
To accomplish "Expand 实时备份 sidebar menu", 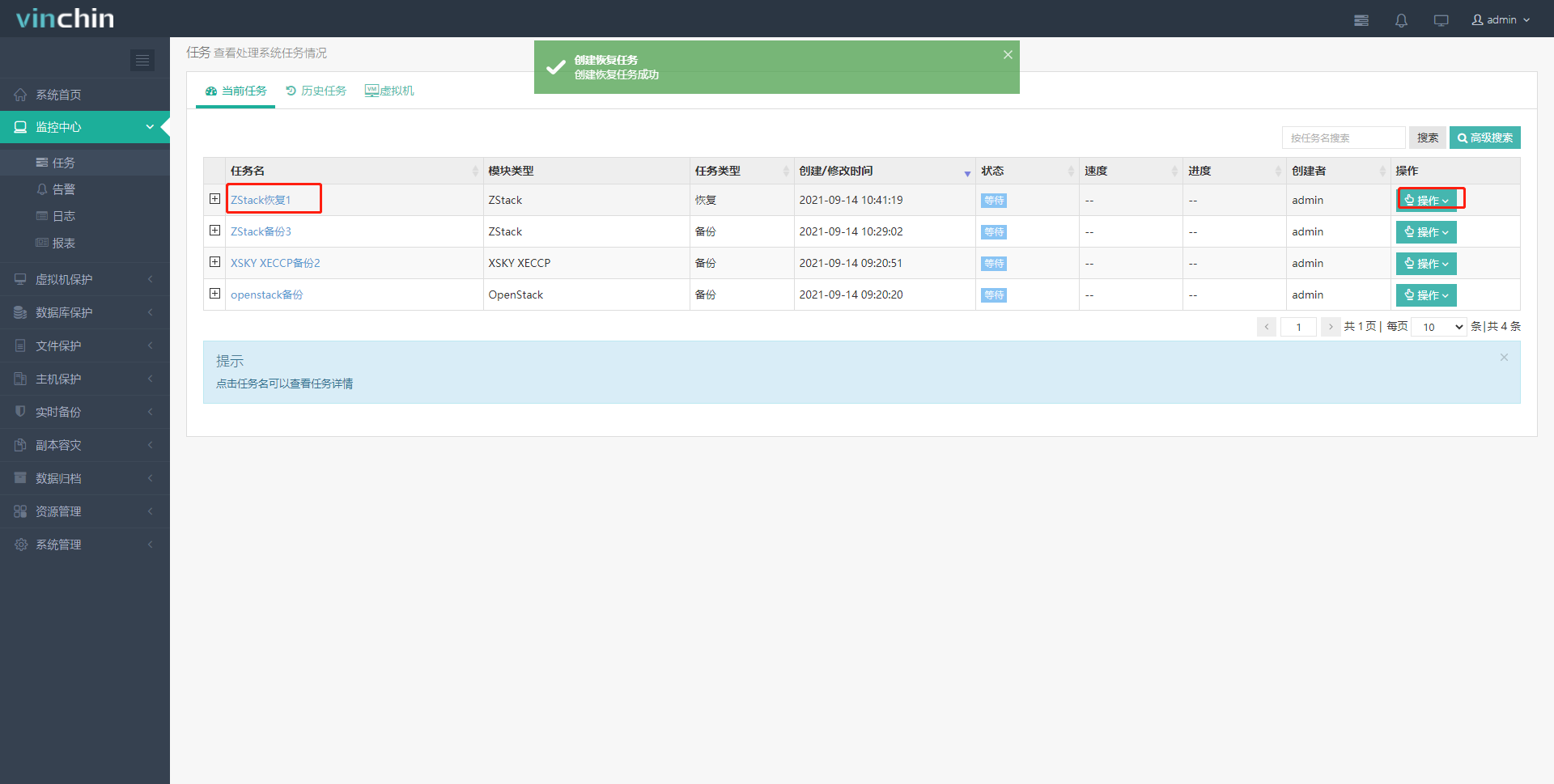I will (x=85, y=412).
